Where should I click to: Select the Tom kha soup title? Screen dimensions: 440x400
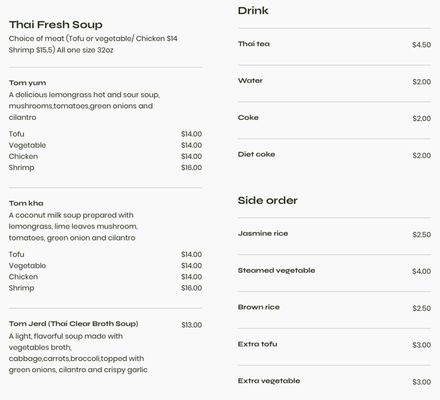[x=26, y=203]
